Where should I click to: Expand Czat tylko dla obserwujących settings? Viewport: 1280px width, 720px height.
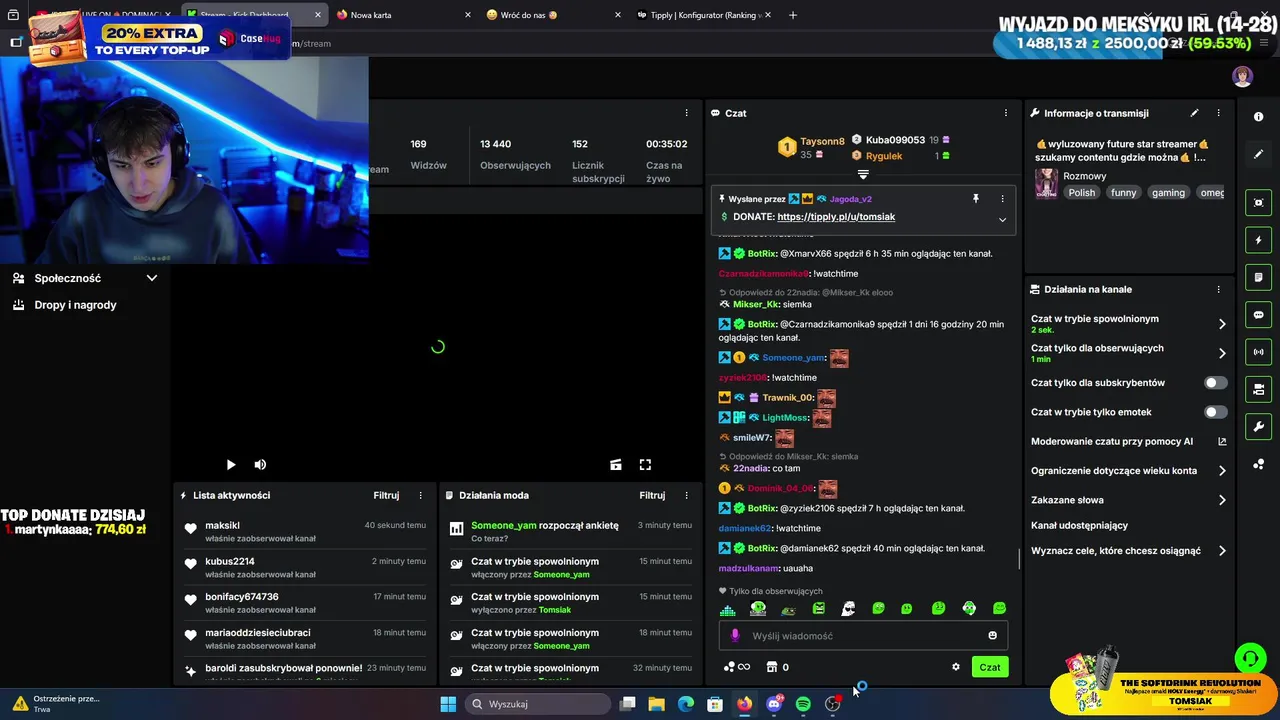[x=1222, y=353]
